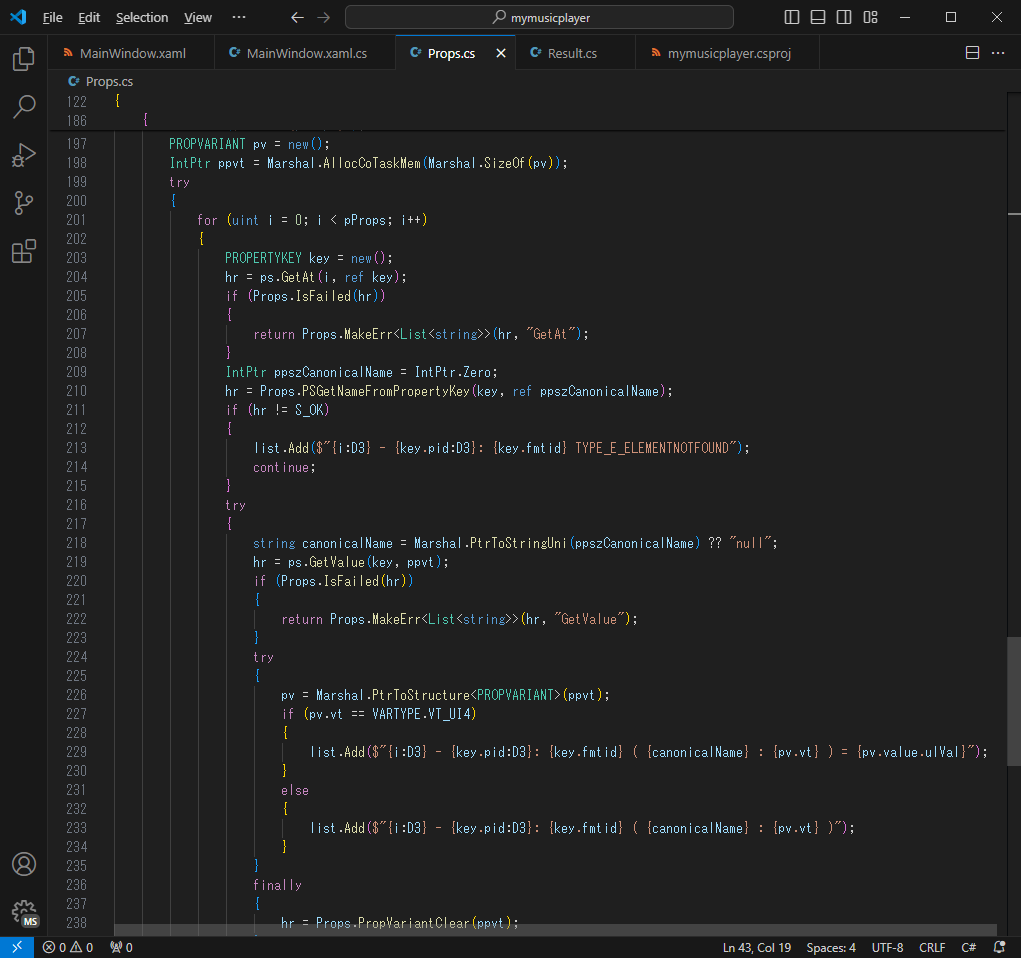The image size is (1021, 958).
Task: Open the Source Control view
Action: [24, 203]
